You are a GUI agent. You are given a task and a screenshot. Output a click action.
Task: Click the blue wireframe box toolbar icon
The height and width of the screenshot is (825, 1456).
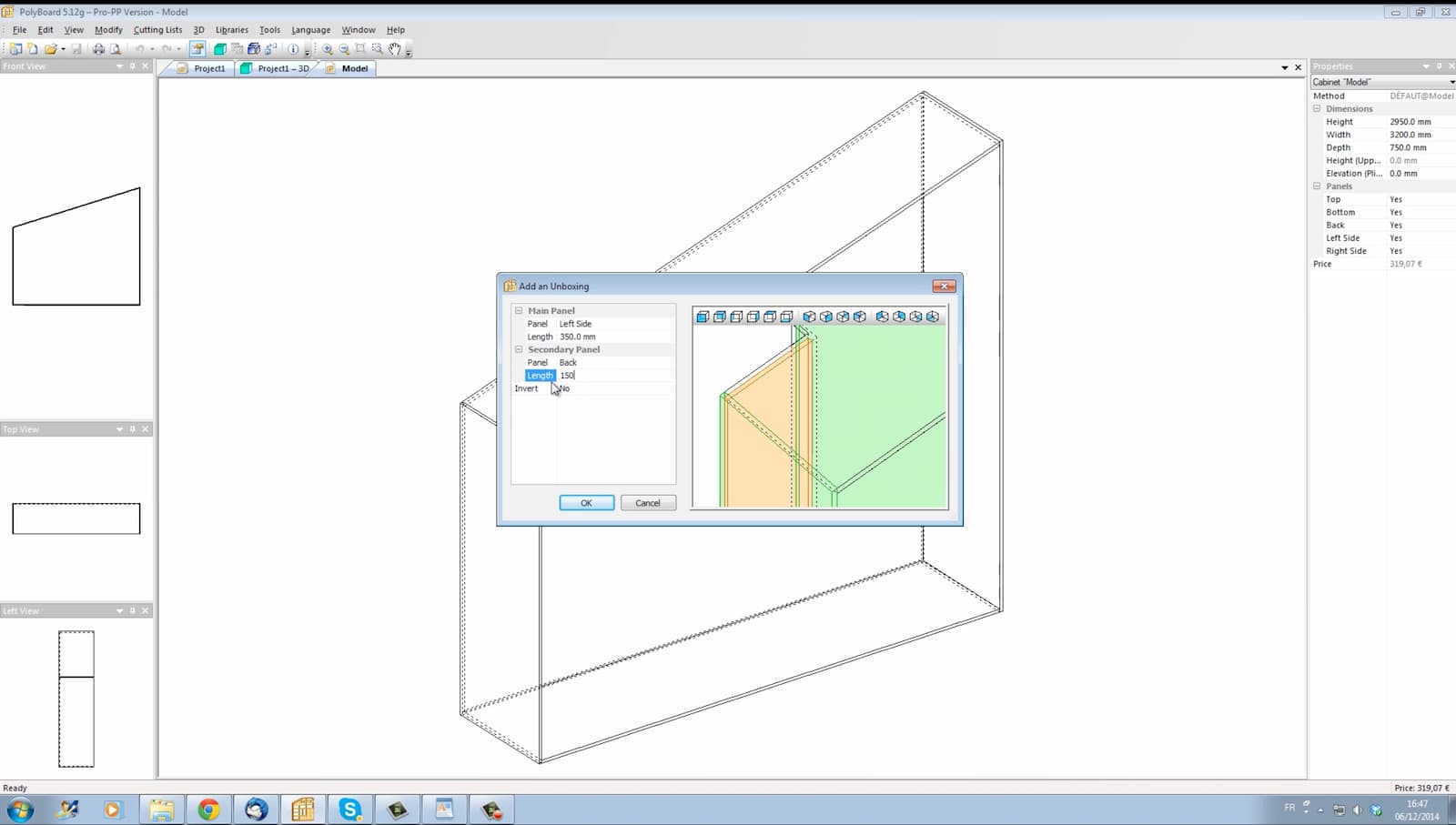tap(254, 49)
